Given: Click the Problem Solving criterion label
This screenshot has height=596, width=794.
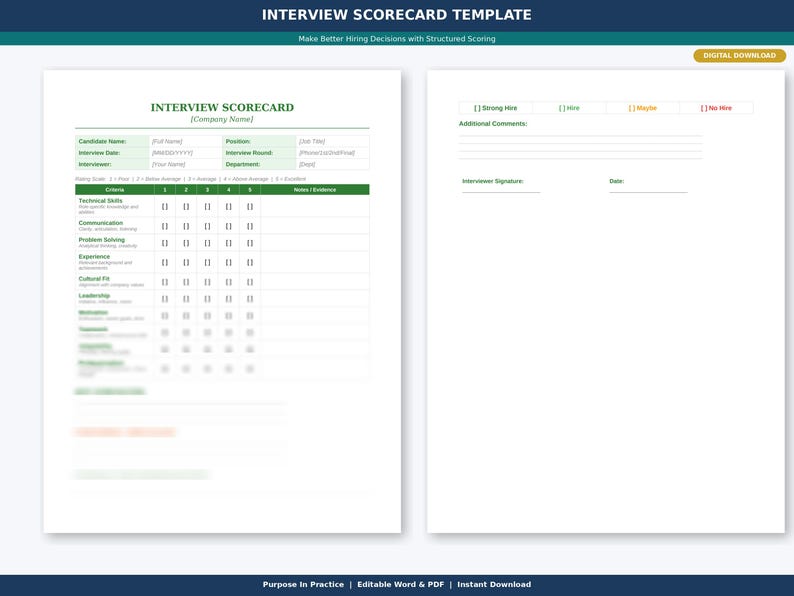Looking at the screenshot, I should 102,240.
